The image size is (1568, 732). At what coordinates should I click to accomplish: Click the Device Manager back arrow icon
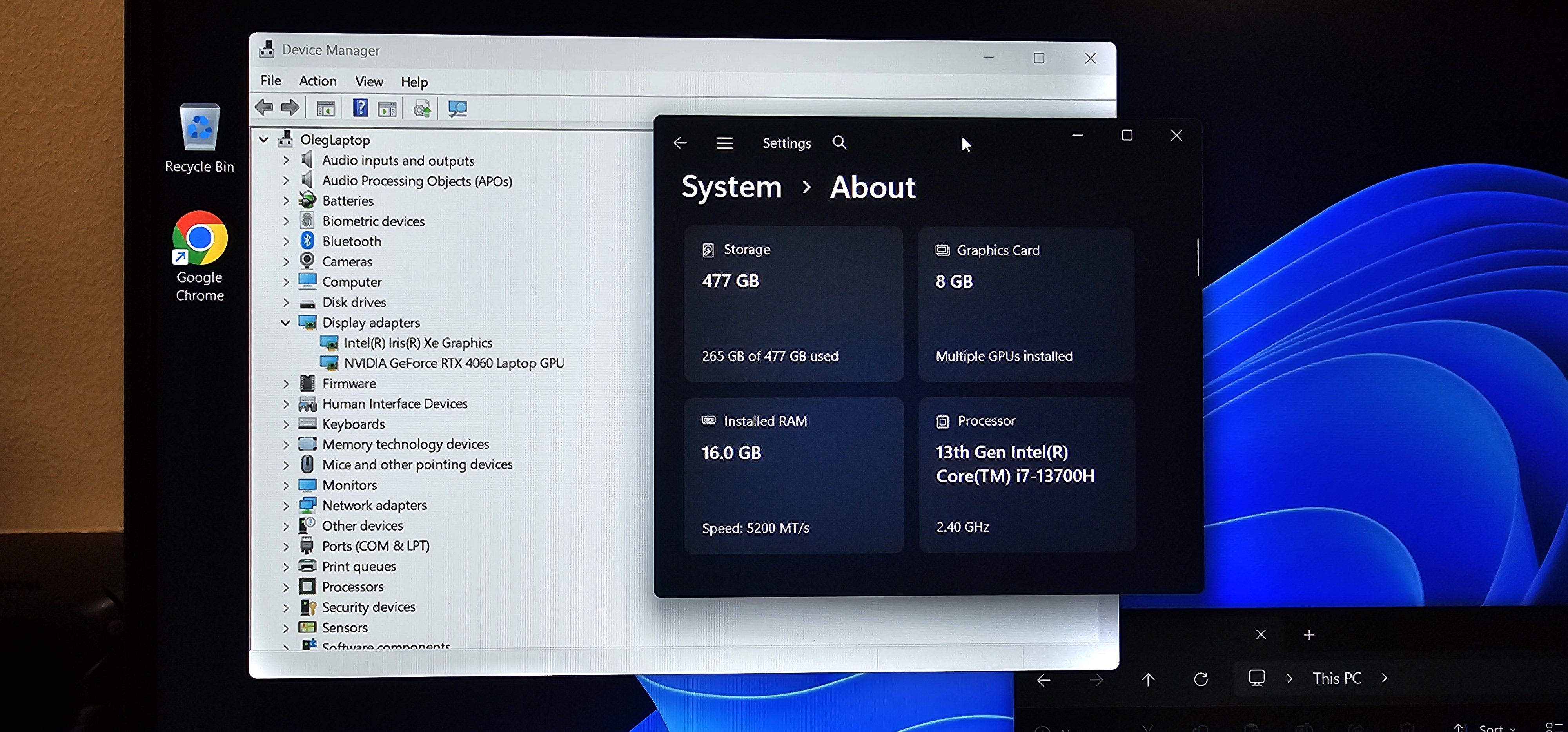(x=264, y=108)
